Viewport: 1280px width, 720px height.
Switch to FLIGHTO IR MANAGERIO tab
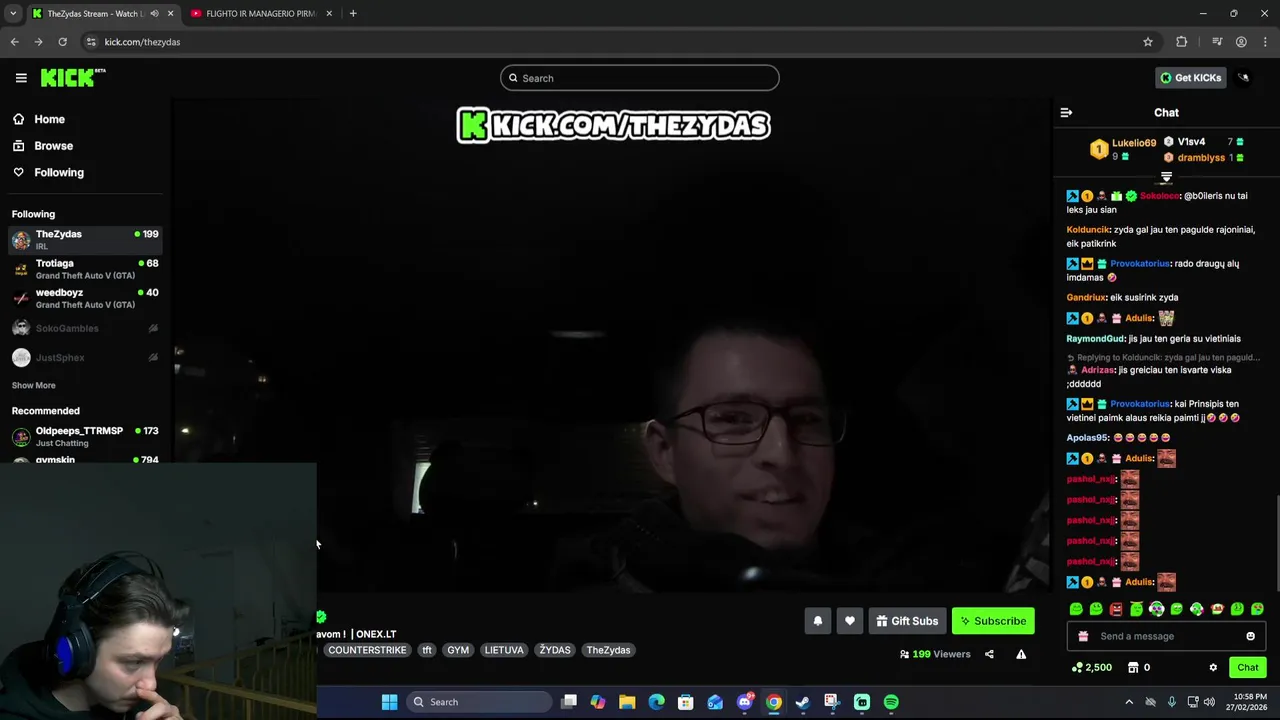[x=259, y=14]
